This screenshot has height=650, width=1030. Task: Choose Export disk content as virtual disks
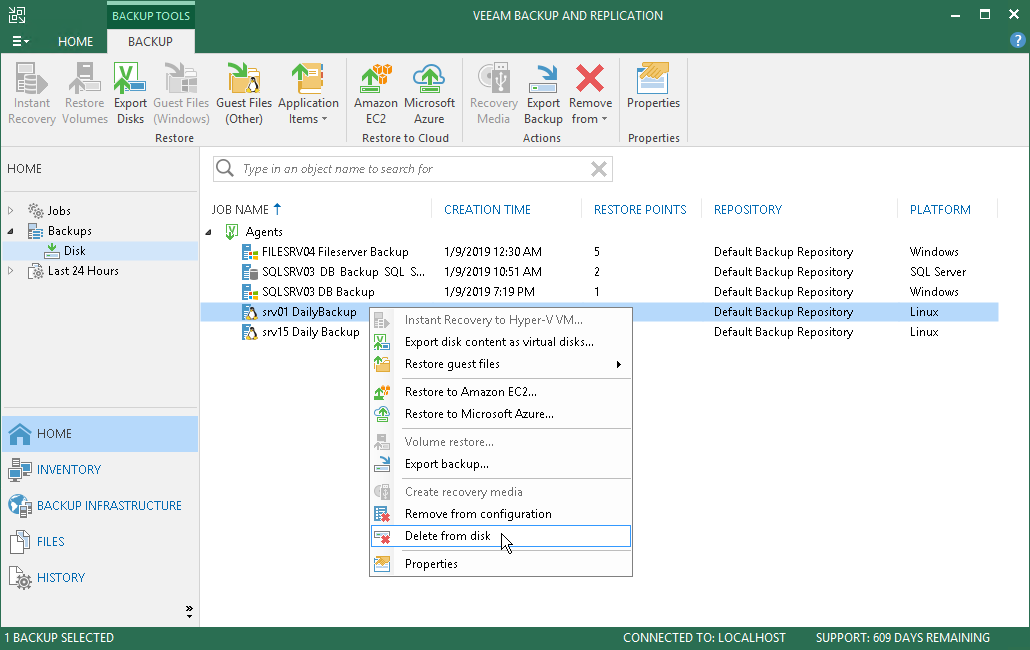[501, 342]
